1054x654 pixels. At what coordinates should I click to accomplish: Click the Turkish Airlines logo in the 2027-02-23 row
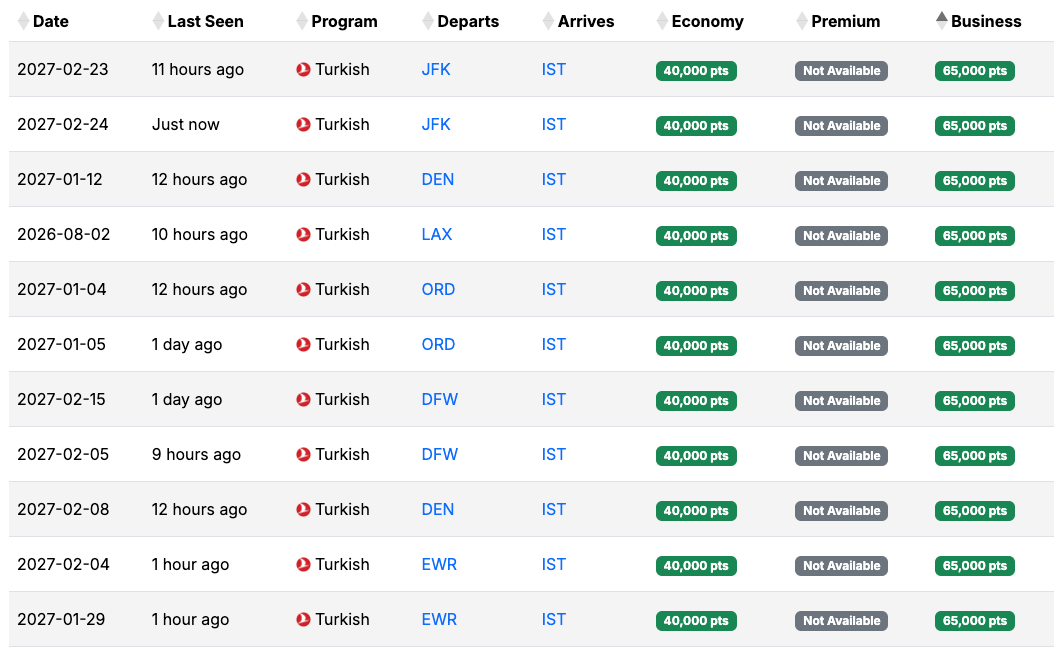(x=304, y=70)
